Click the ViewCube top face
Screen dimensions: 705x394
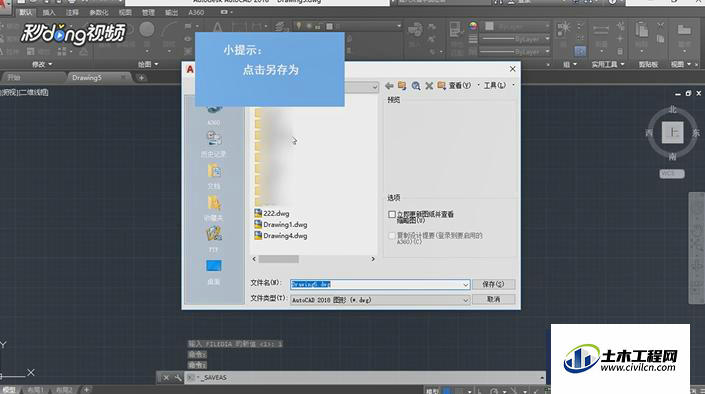[x=673, y=133]
